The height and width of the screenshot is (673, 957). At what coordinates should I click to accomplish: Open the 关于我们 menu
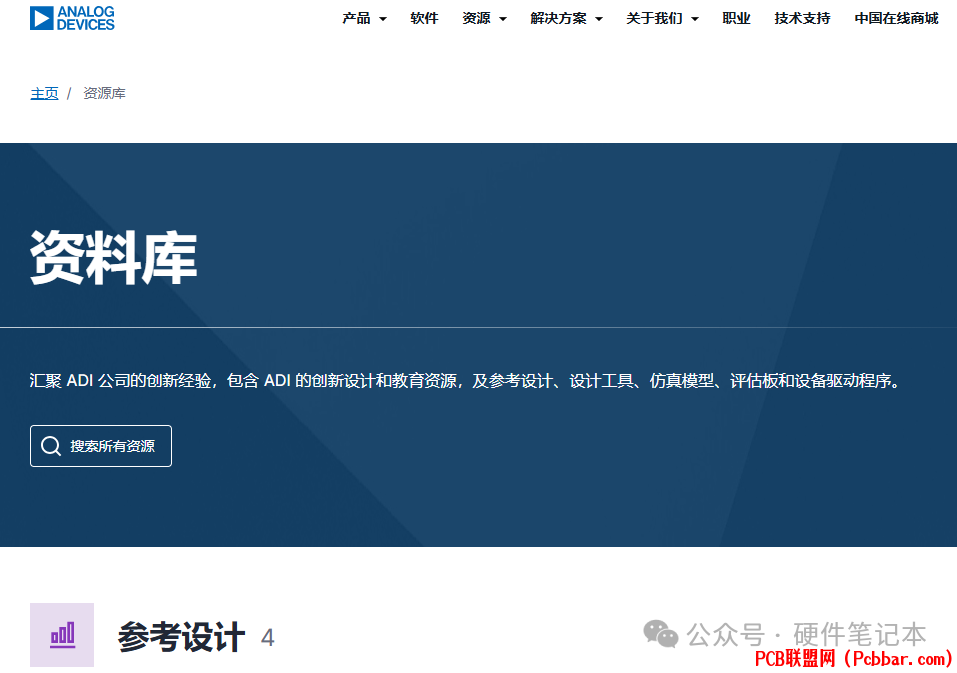click(x=654, y=18)
